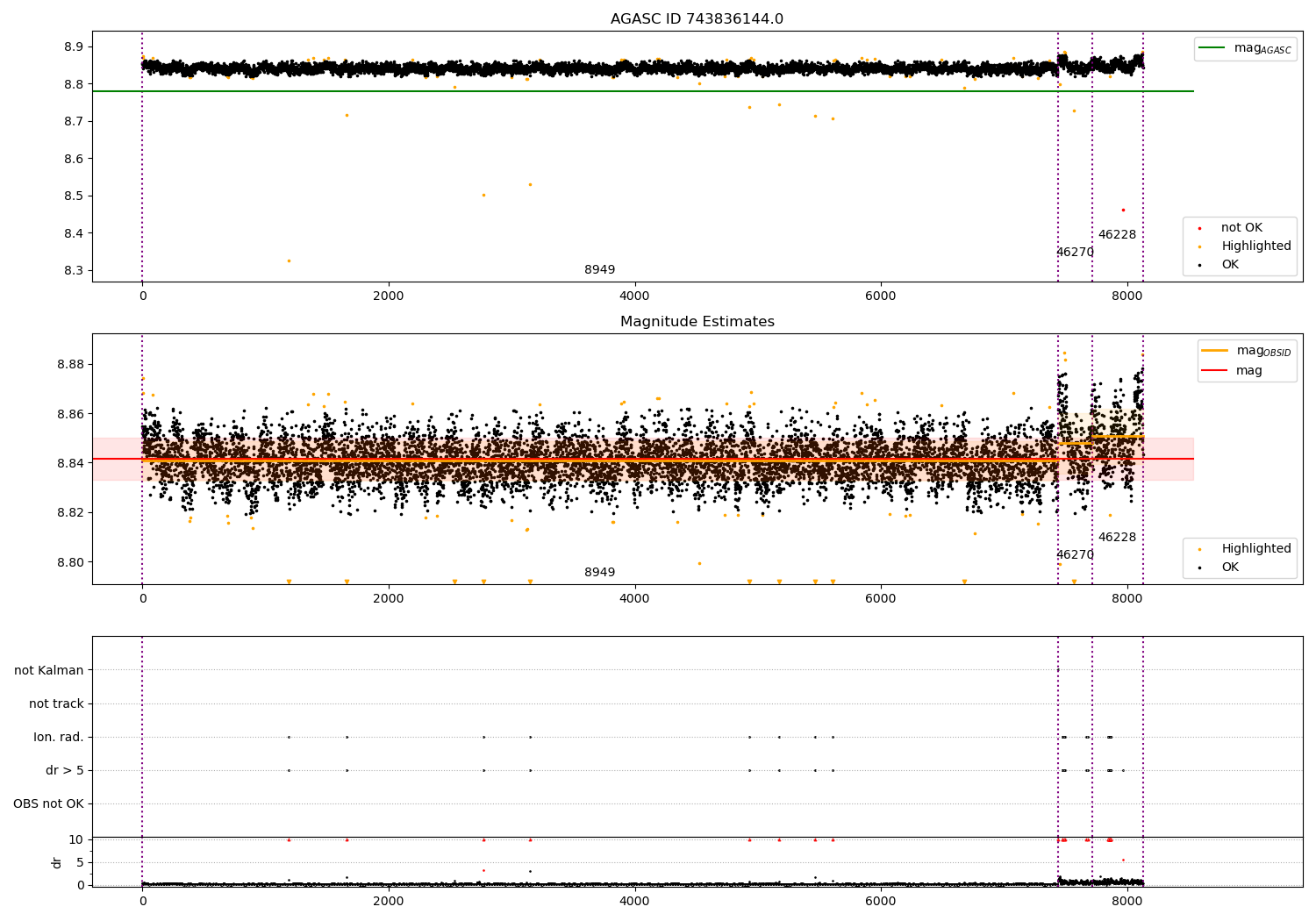The image size is (1316, 921).
Task: Click the '8.80' y tick of the middle plot
Action: (x=71, y=562)
